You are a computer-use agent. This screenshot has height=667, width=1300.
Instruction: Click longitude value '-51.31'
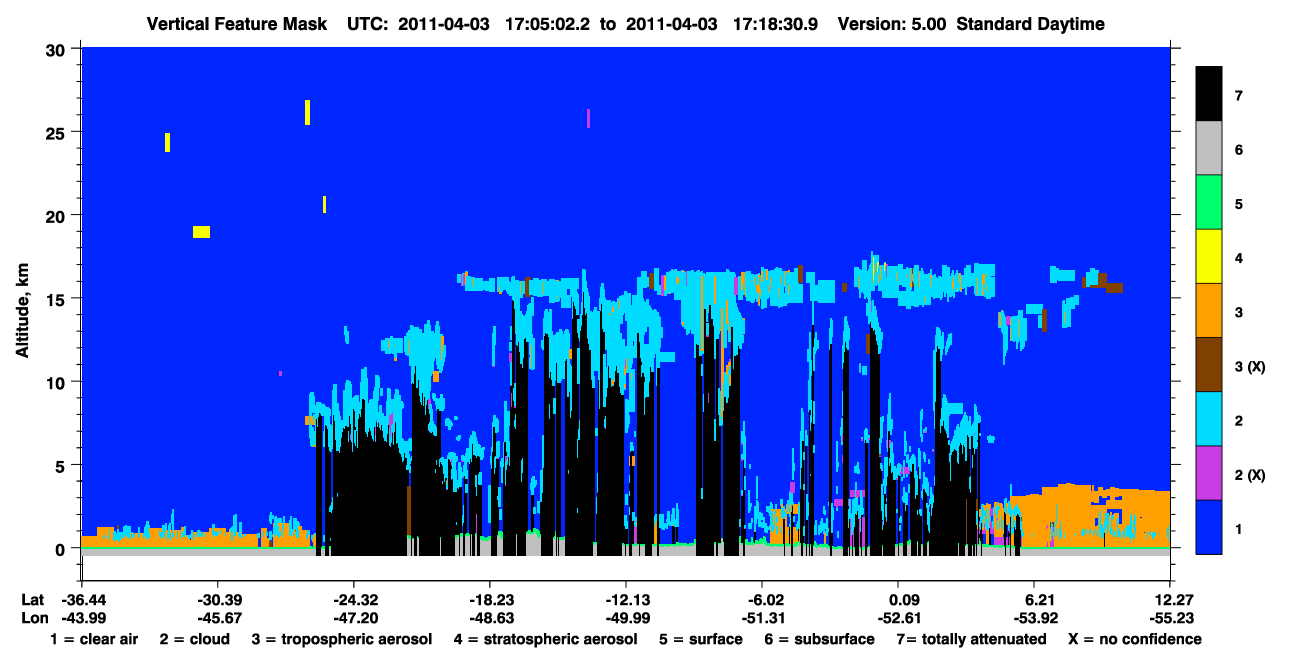(762, 618)
